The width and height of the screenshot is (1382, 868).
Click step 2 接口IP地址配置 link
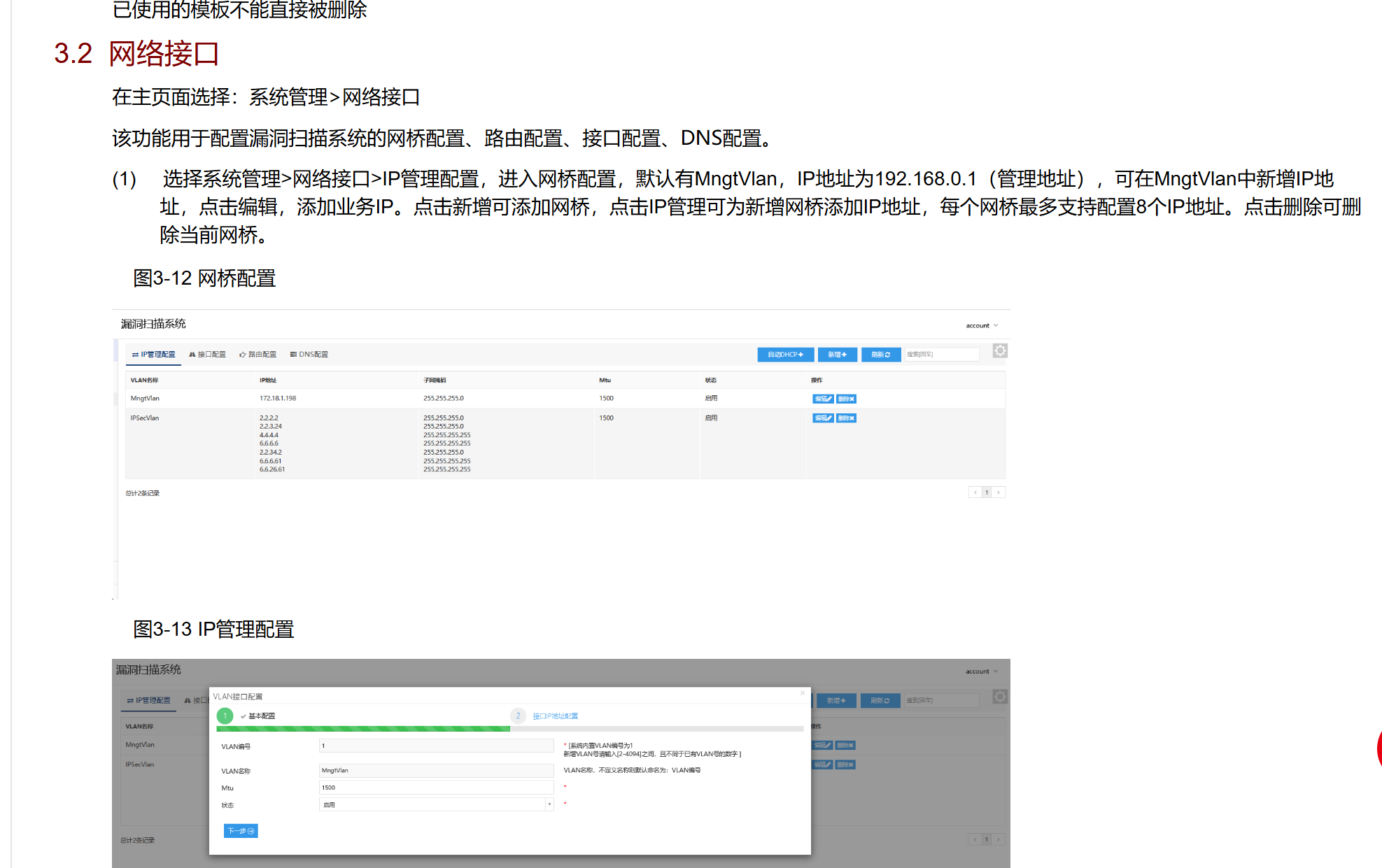(554, 716)
